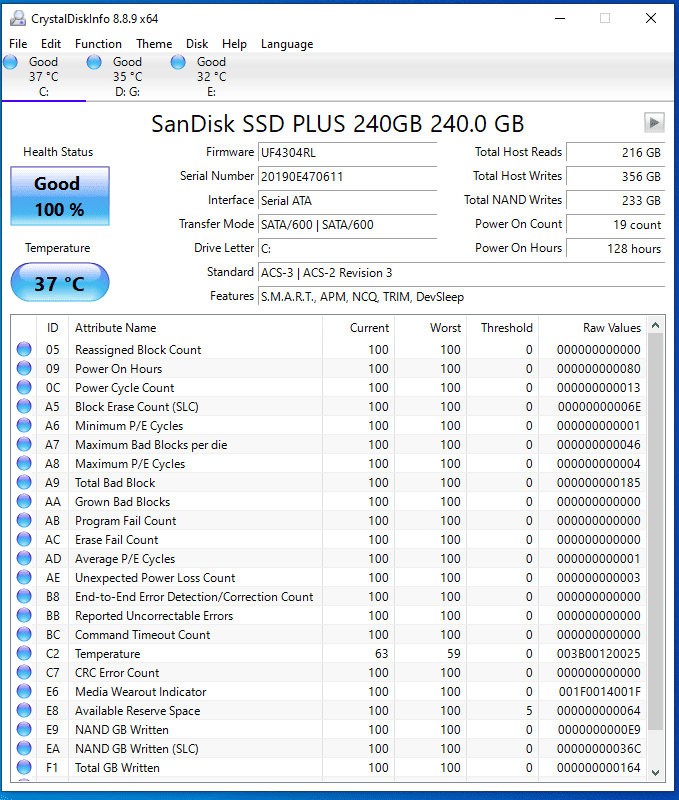Screen dimensions: 679x800
Task: Click the status orb for Total GB Written
Action: pos(24,768)
